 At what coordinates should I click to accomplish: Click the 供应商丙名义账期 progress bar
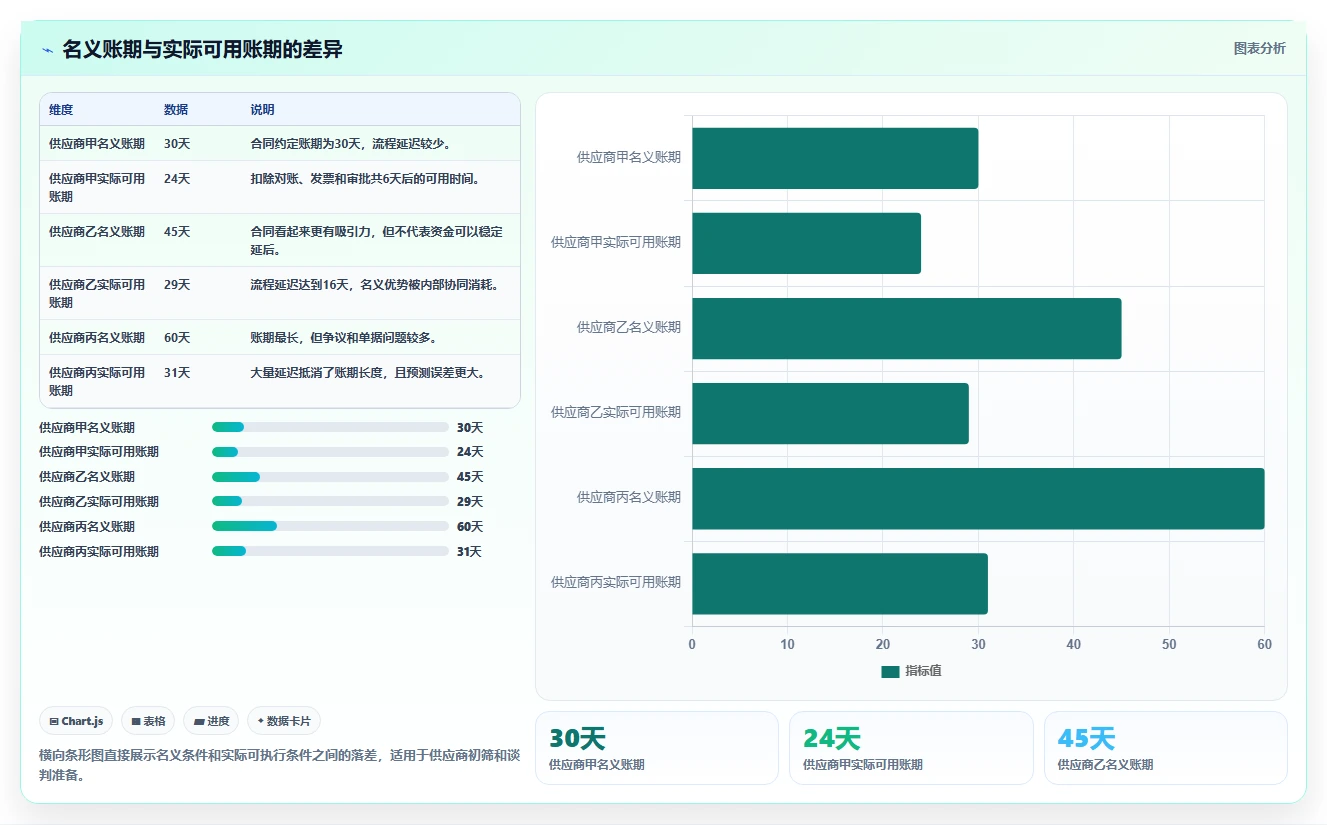(330, 526)
